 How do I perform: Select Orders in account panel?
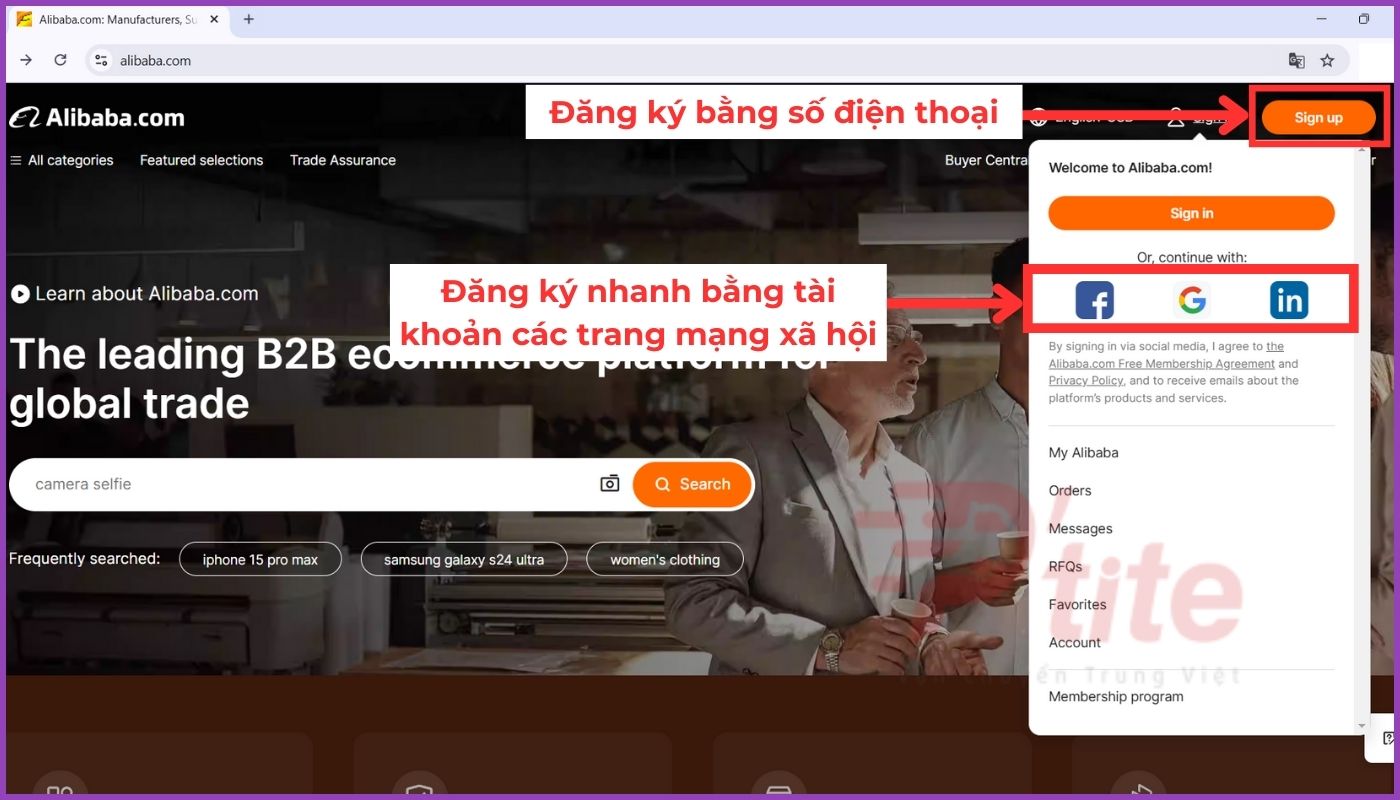point(1069,491)
